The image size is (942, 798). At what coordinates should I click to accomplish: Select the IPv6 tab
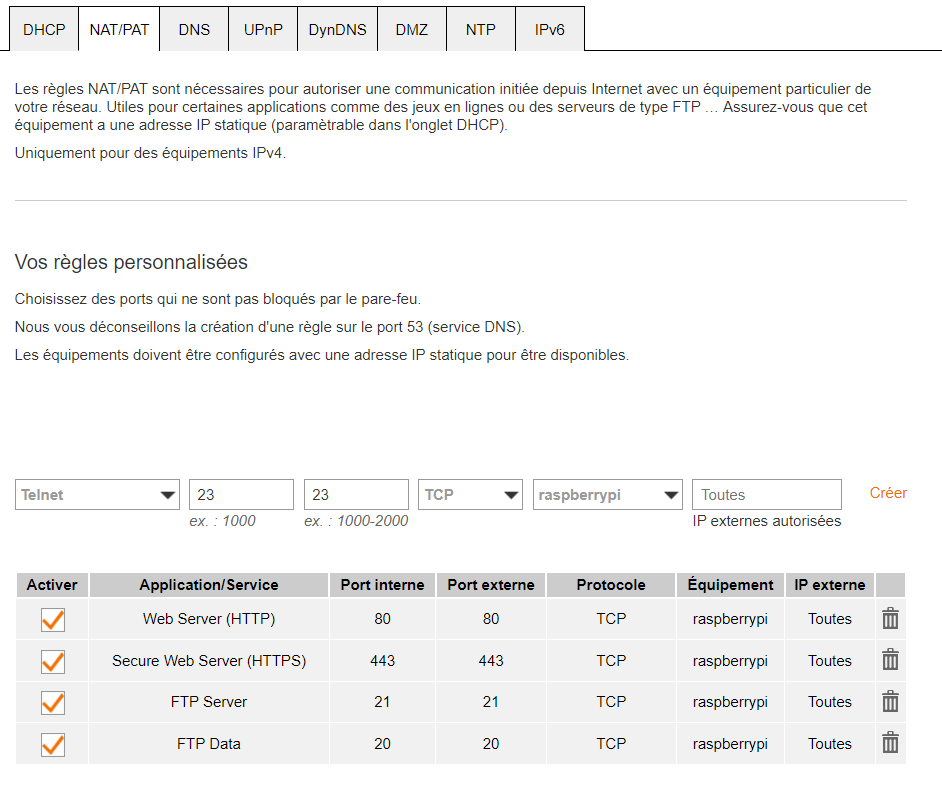pos(549,30)
